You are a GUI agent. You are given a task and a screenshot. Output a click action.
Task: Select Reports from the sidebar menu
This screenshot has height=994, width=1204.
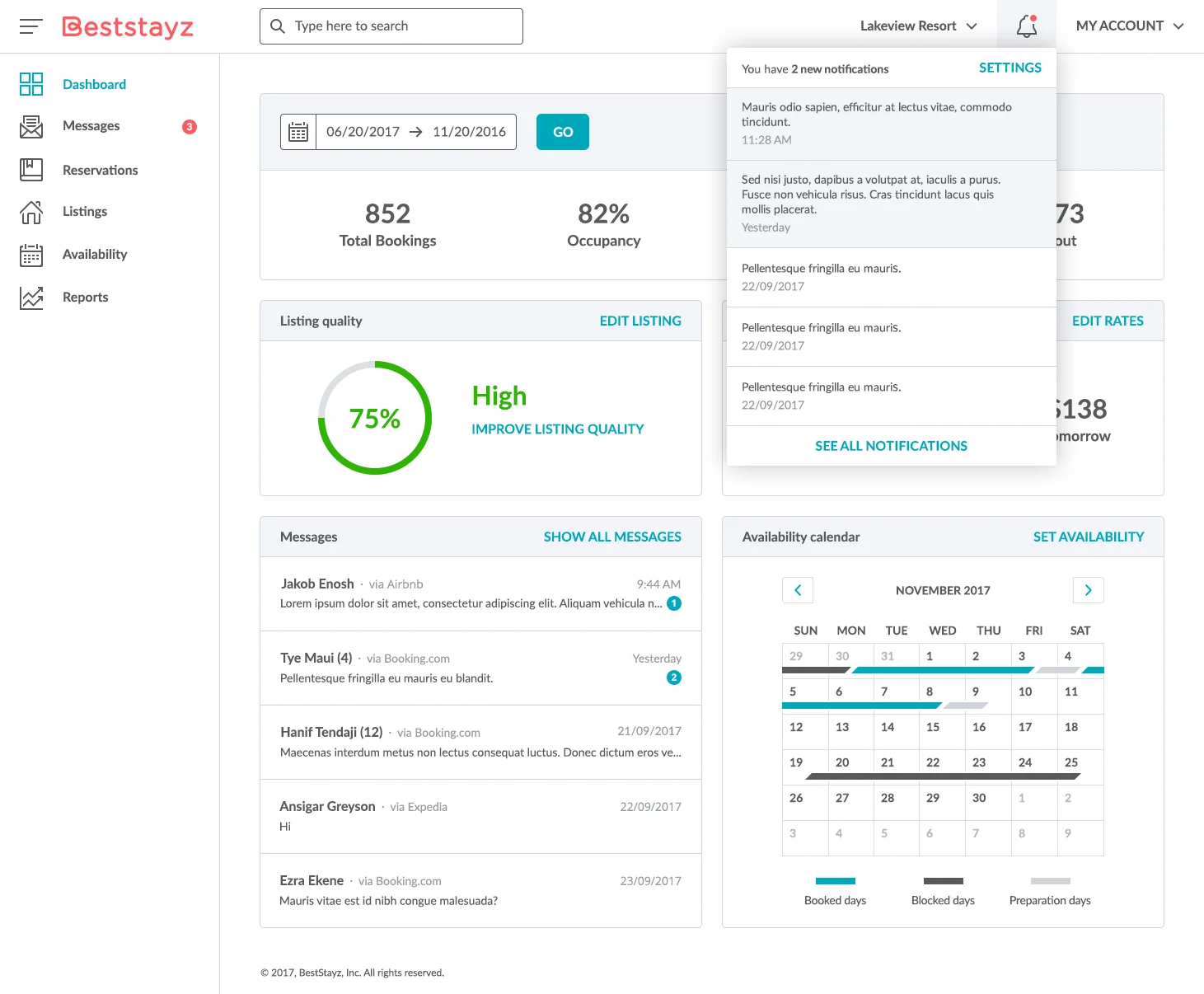85,298
